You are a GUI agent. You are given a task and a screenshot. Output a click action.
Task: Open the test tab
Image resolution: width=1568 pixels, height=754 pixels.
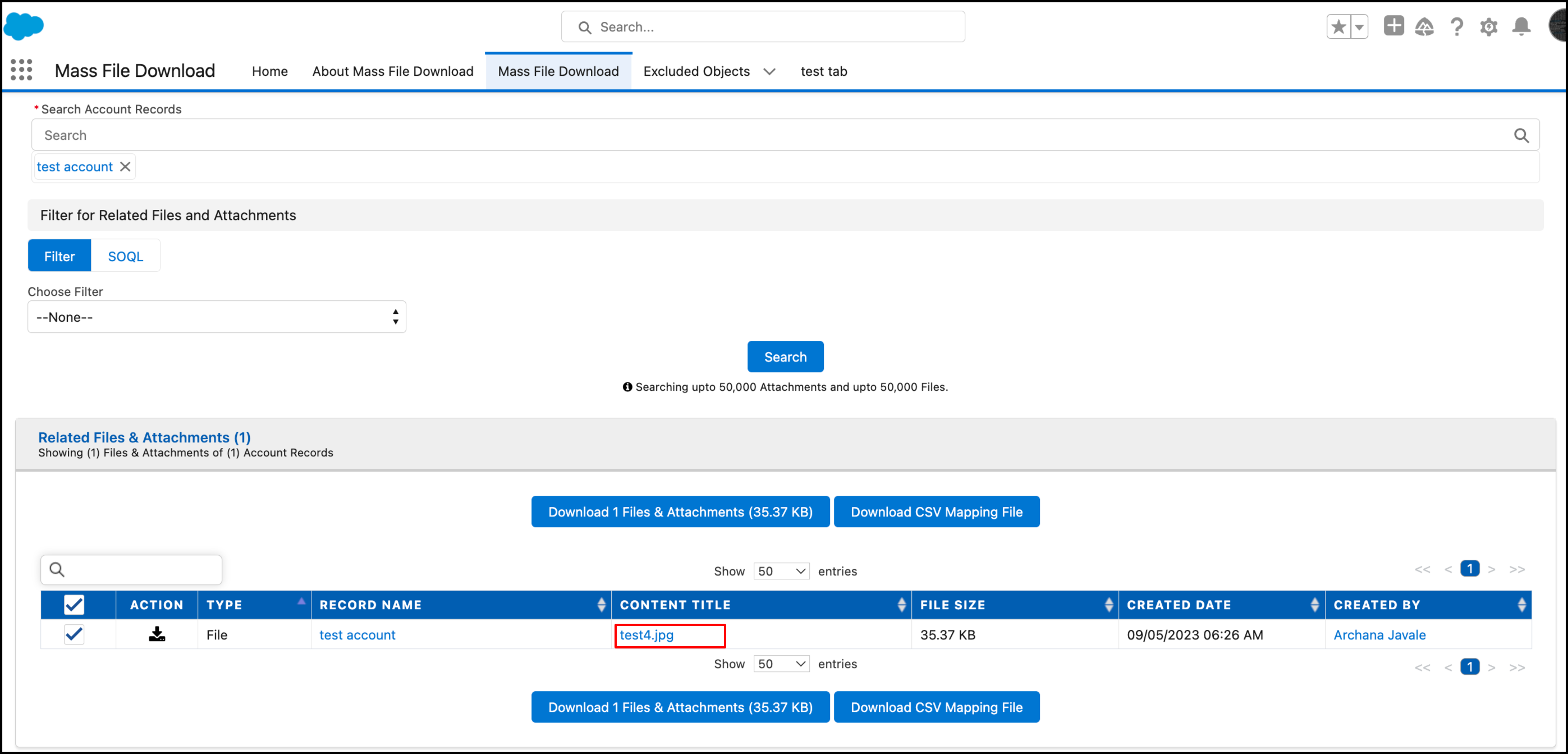[x=824, y=71]
